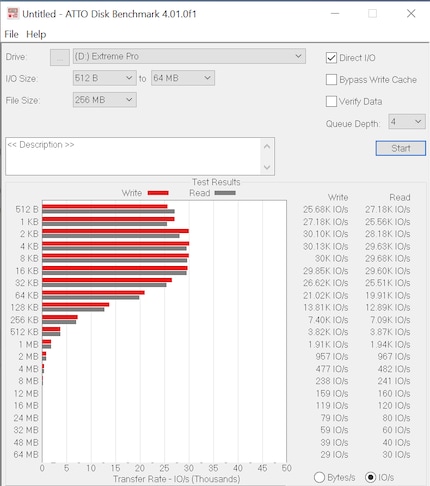Enable the Verify Data checkbox
430x486 pixels.
point(331,101)
